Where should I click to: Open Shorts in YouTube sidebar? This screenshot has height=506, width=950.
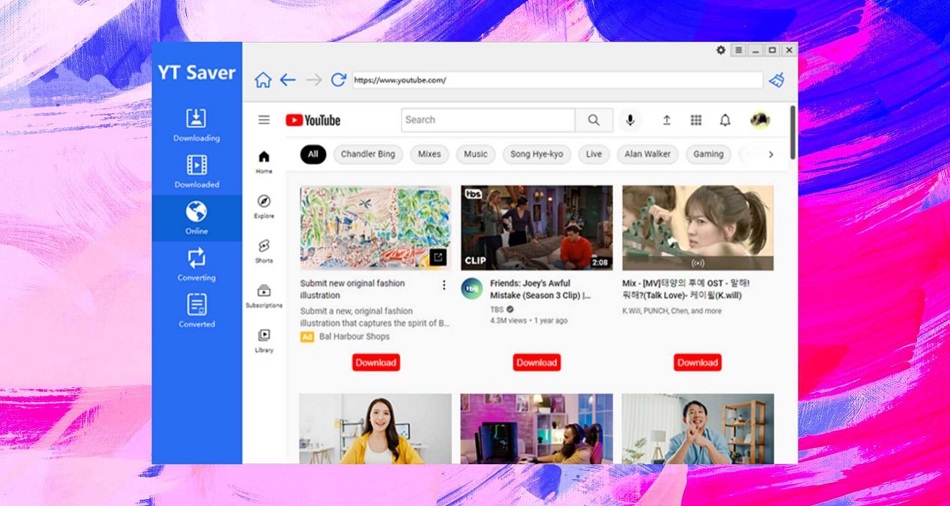click(264, 251)
